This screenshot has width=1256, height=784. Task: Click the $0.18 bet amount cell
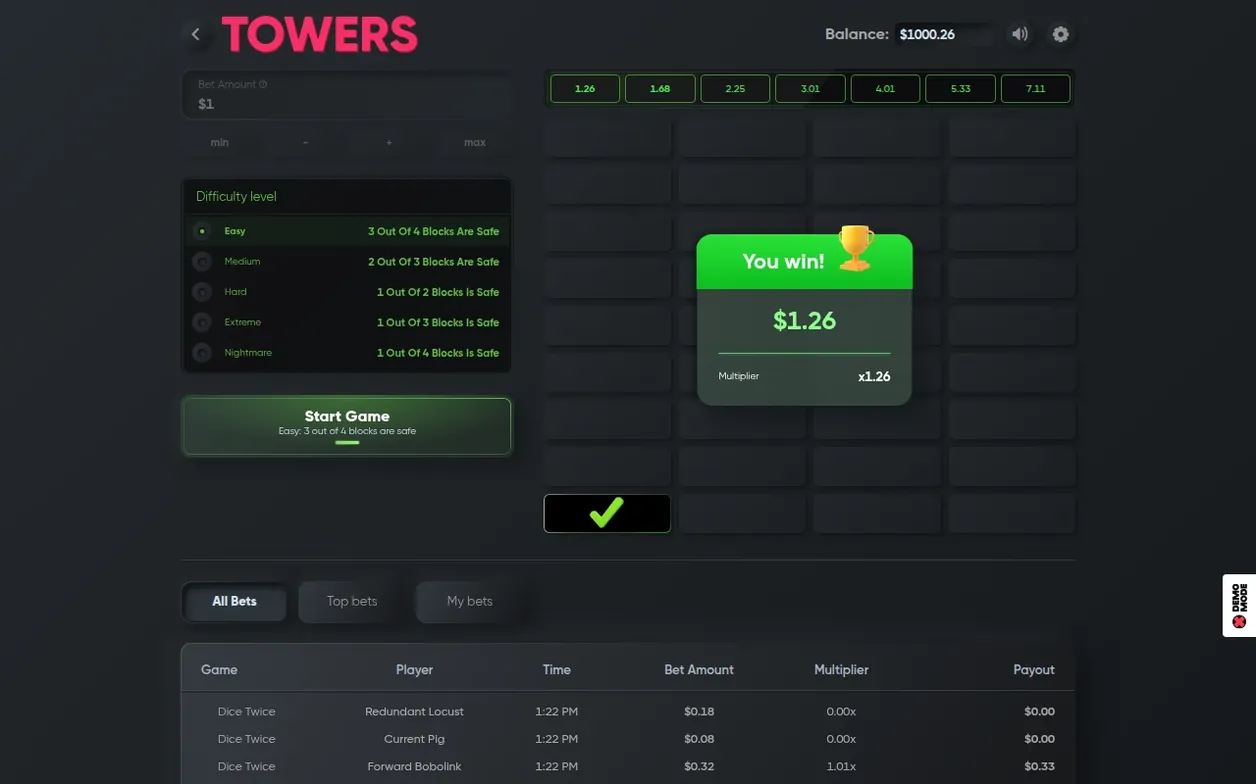699,712
